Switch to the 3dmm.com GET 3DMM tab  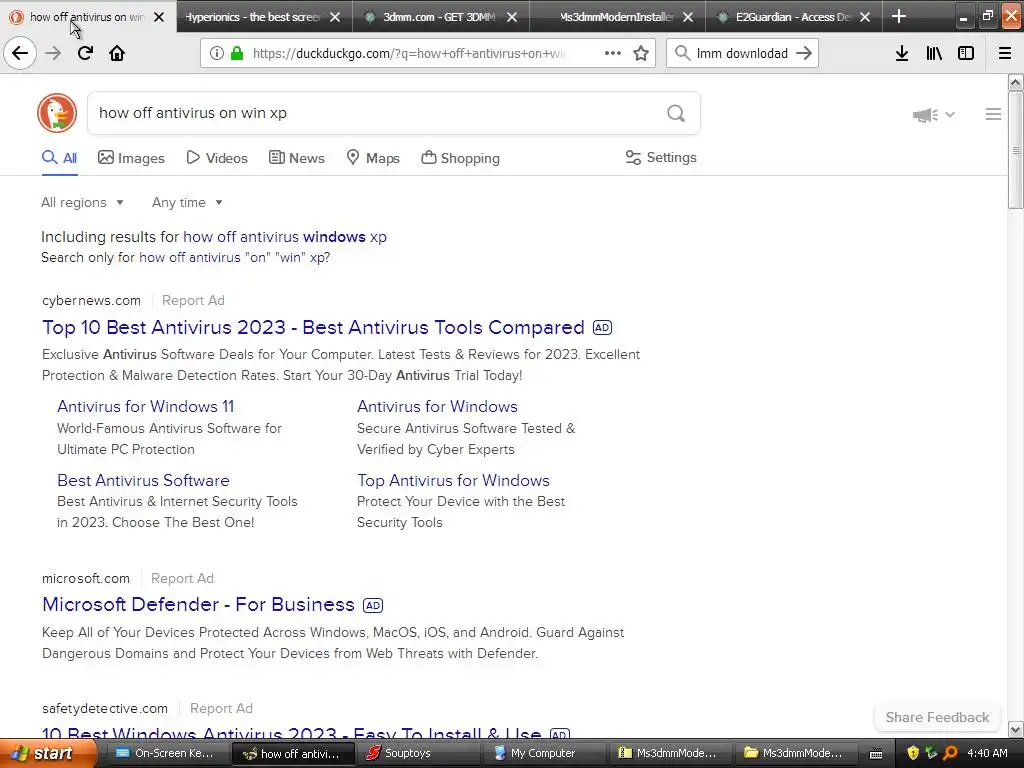429,17
